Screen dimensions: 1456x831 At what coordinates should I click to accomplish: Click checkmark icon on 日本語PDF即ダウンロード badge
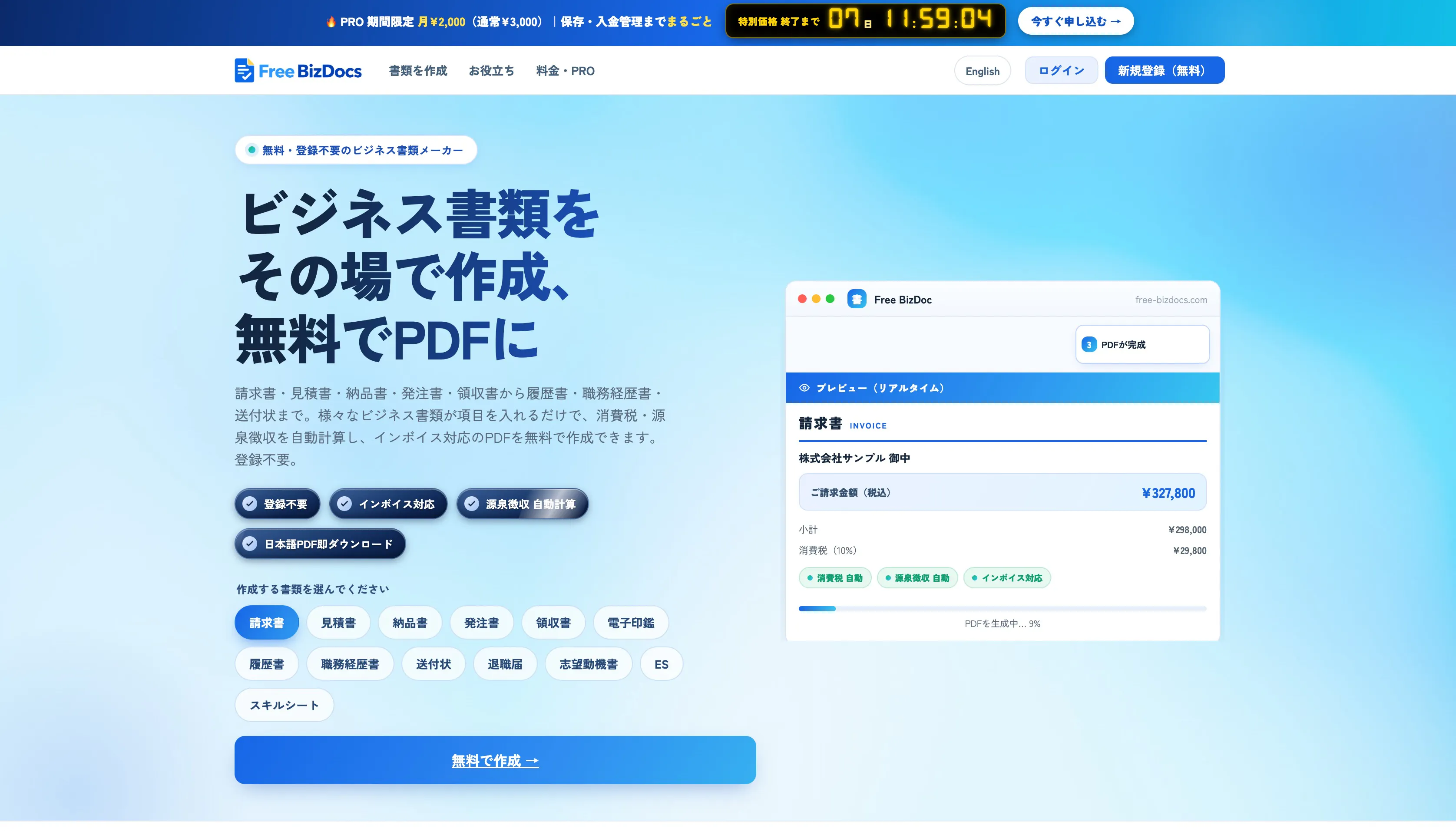[x=249, y=543]
